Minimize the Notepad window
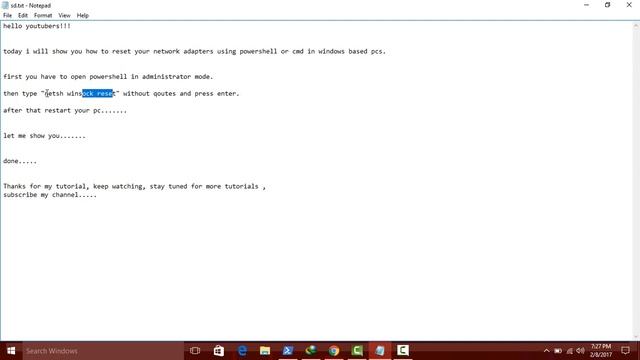640x360 pixels. tap(587, 5)
